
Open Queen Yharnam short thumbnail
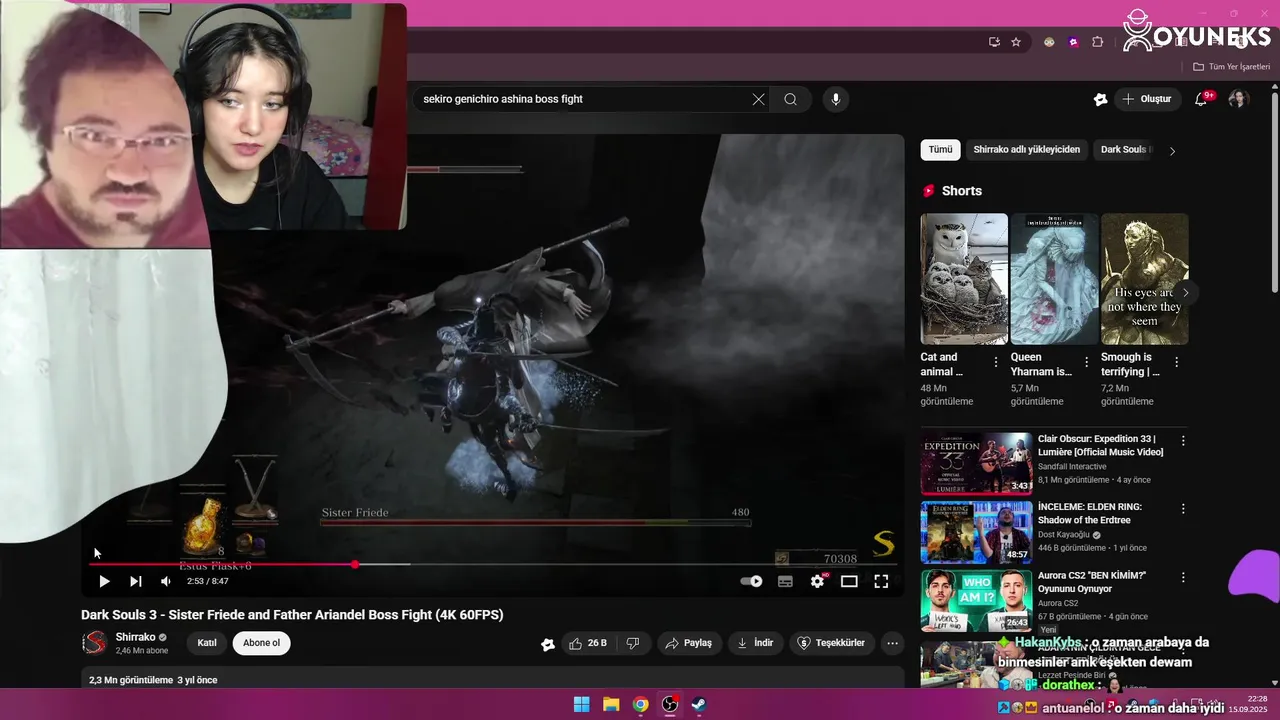coord(1054,279)
